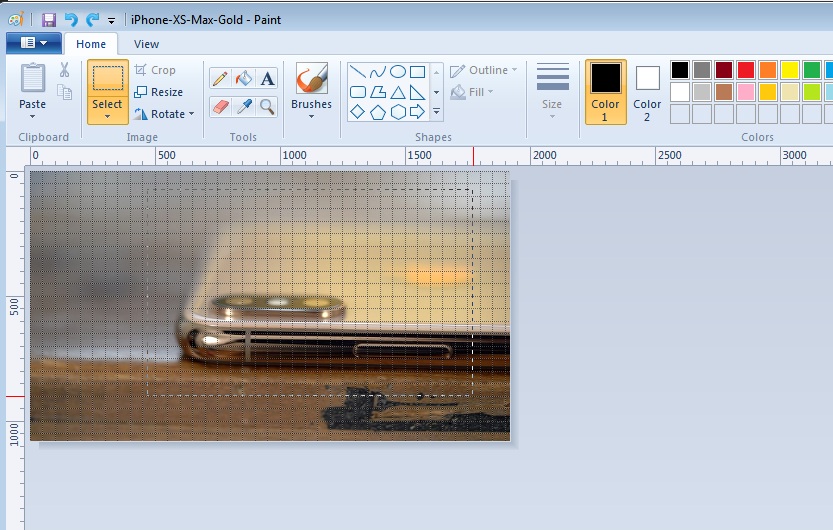833x530 pixels.
Task: Choose the Rectangle shape
Action: [x=418, y=72]
